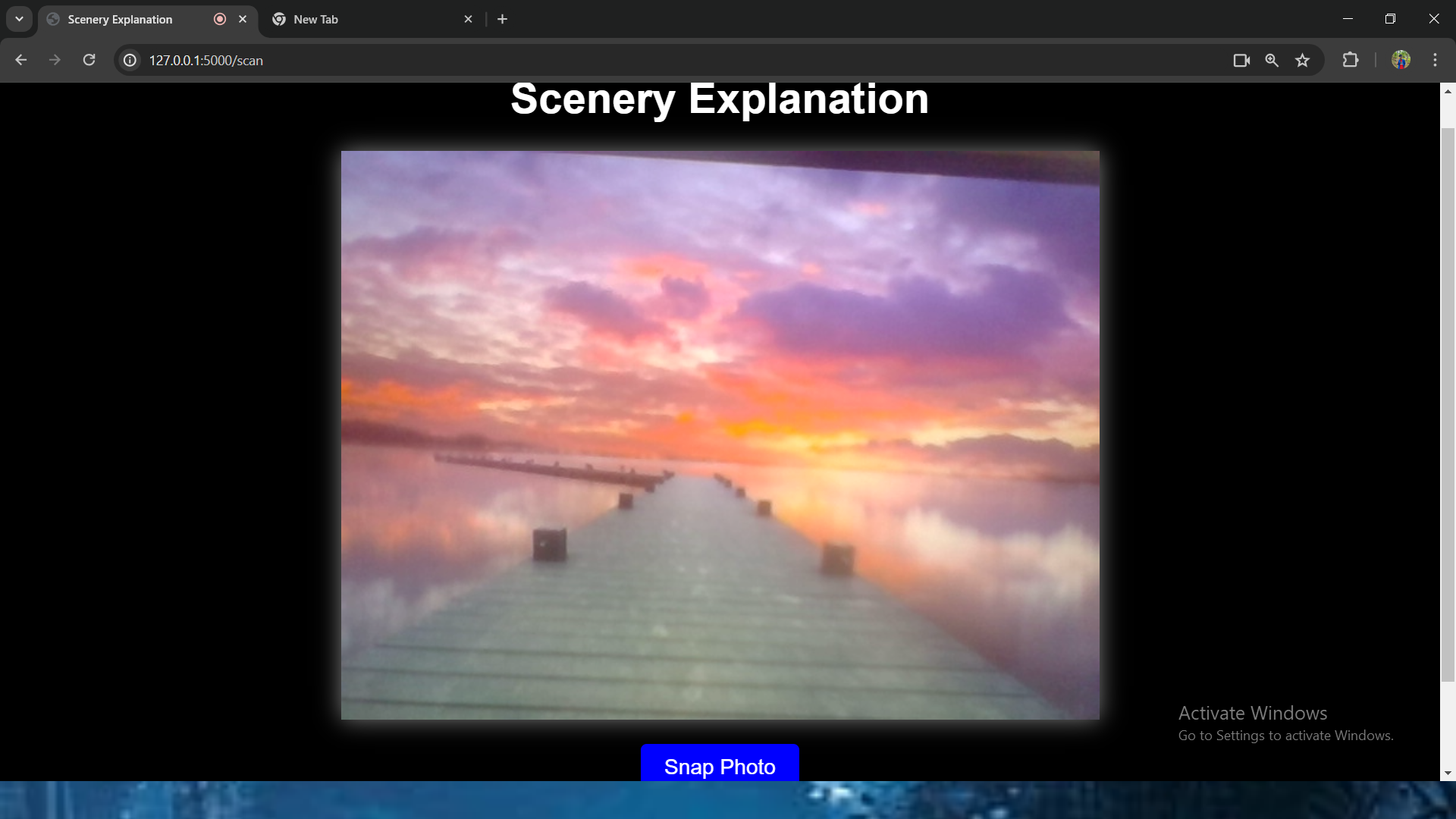This screenshot has height=819, width=1456.
Task: Close the New Tab tab
Action: point(468,19)
